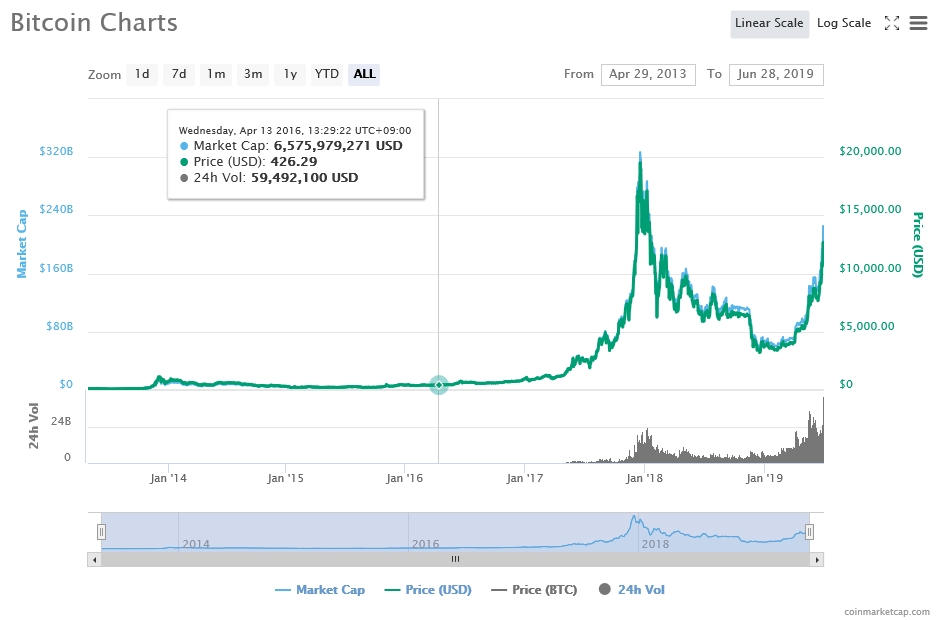Zoom chart to 3m range
940x620 pixels.
click(x=253, y=74)
